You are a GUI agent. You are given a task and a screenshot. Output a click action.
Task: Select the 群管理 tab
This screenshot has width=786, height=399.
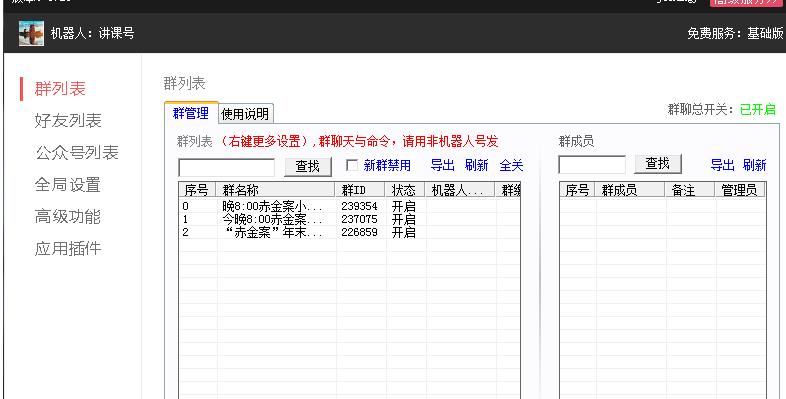tap(190, 113)
